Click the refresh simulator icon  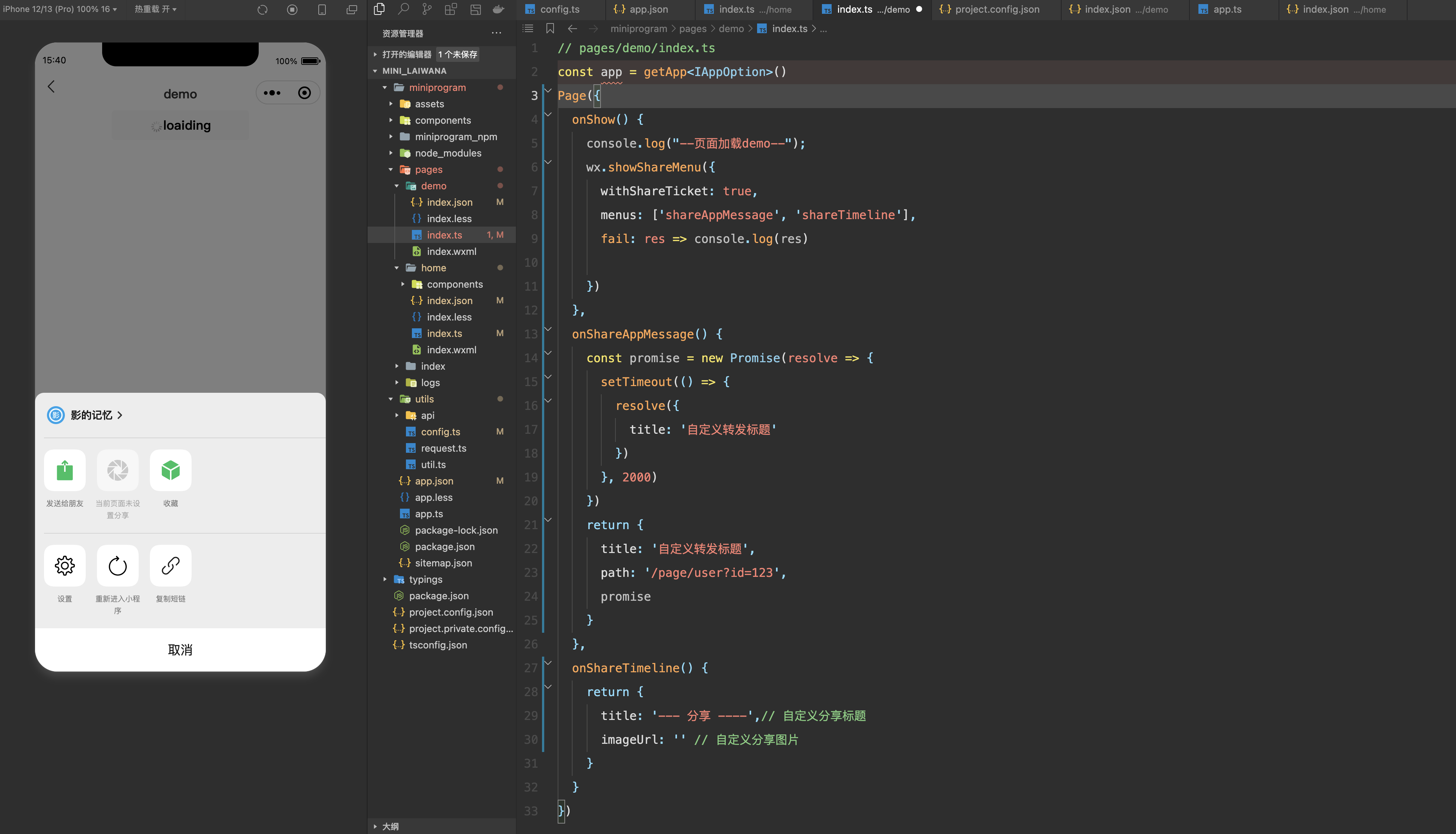[x=262, y=10]
